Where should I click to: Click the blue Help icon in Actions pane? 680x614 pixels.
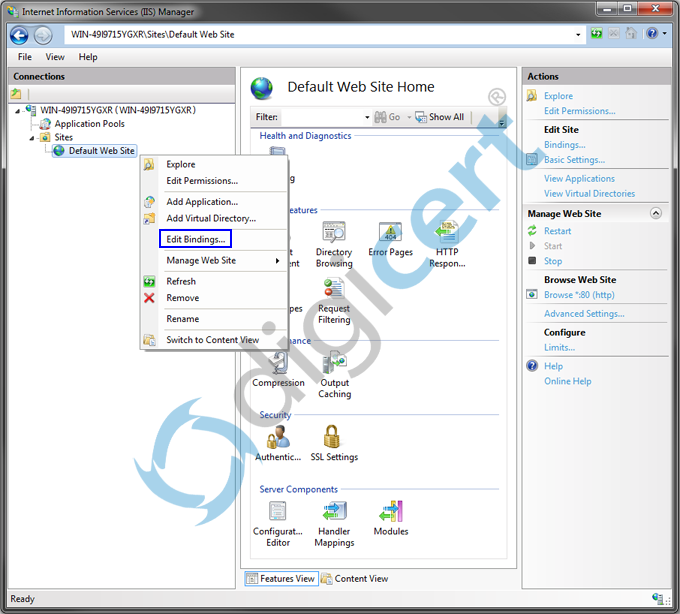532,366
